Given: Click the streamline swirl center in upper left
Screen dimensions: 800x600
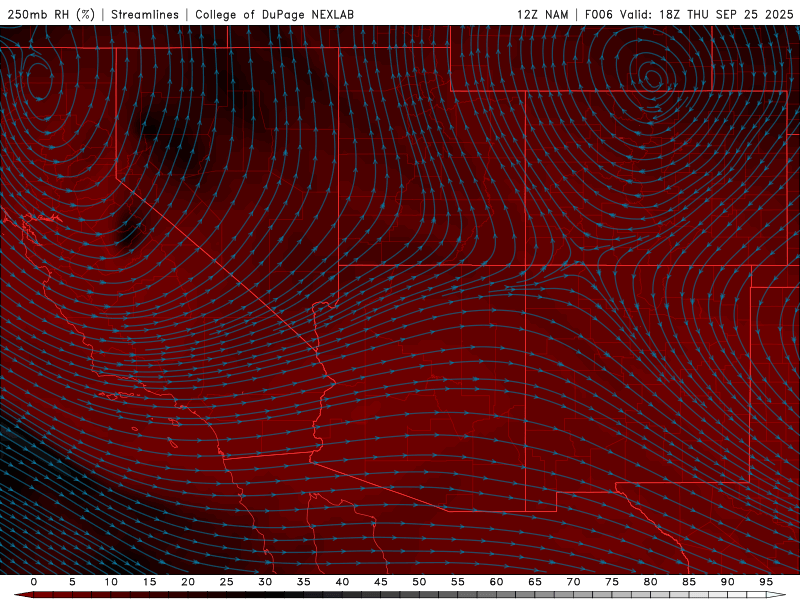Looking at the screenshot, I should [40, 82].
